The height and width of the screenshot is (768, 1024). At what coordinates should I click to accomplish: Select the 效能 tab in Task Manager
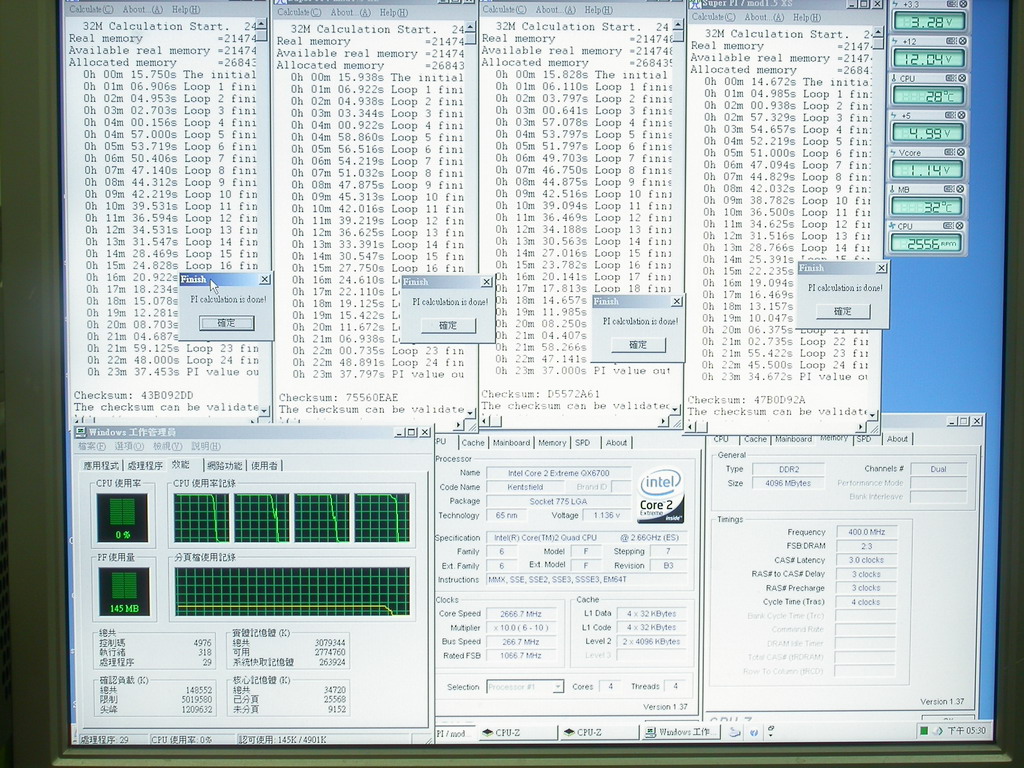181,464
